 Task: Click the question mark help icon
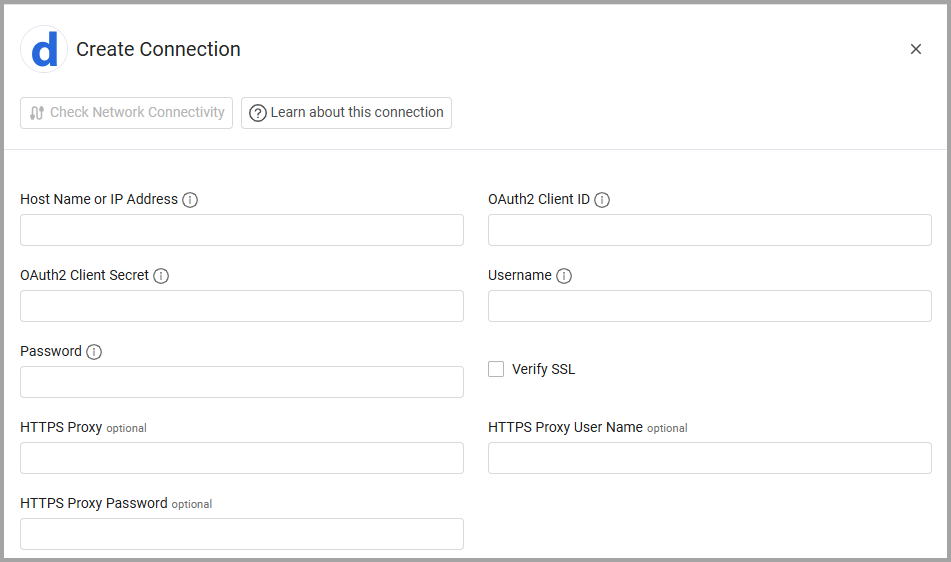pyautogui.click(x=258, y=113)
